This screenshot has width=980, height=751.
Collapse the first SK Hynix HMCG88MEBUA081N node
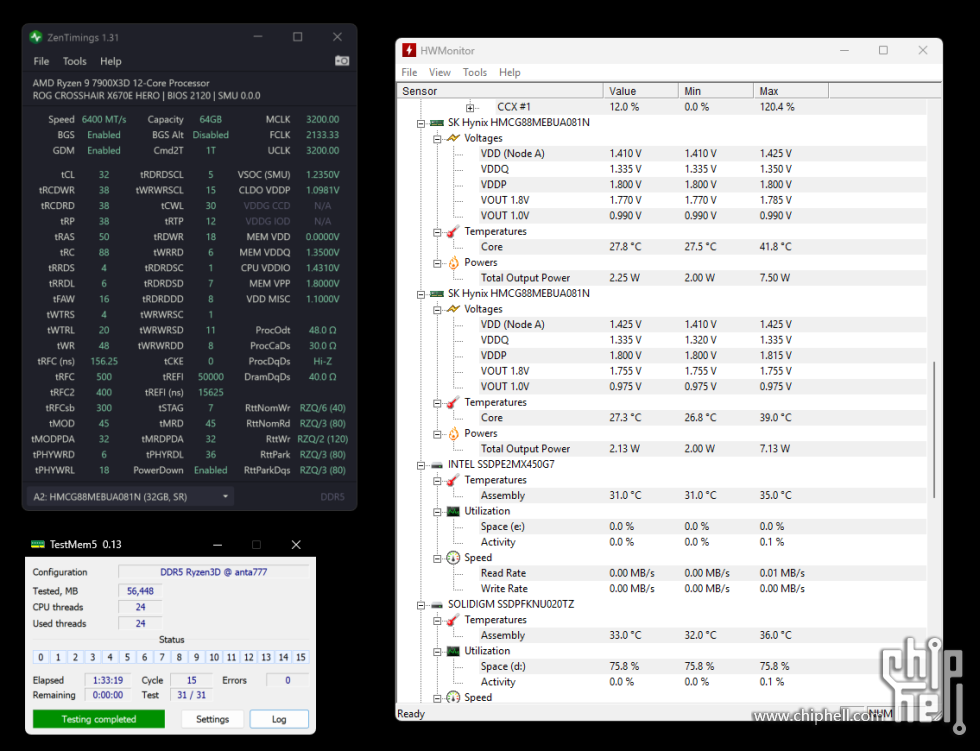pos(421,123)
